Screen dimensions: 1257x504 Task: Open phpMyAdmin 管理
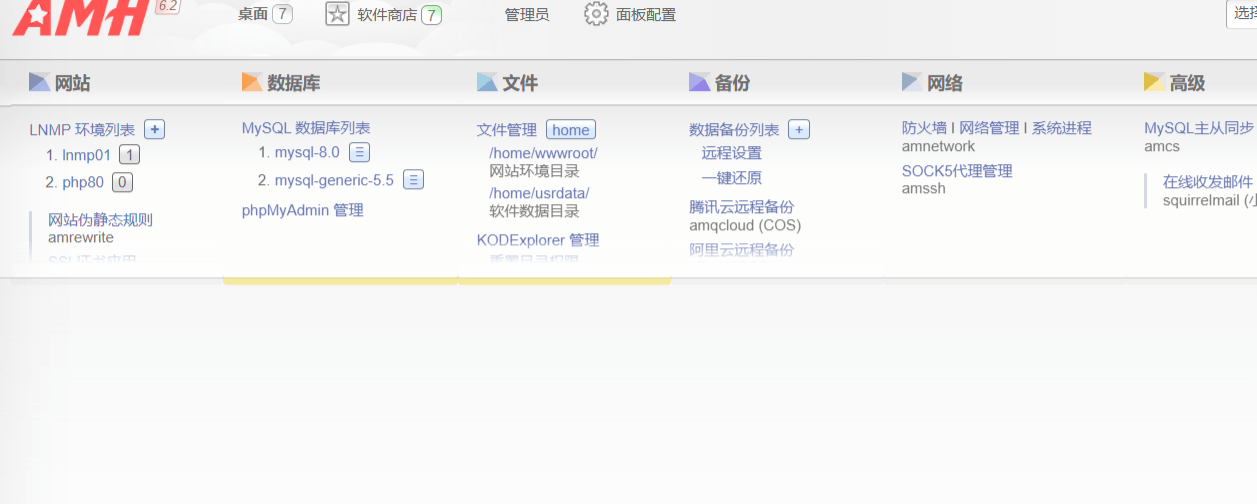[x=303, y=210]
